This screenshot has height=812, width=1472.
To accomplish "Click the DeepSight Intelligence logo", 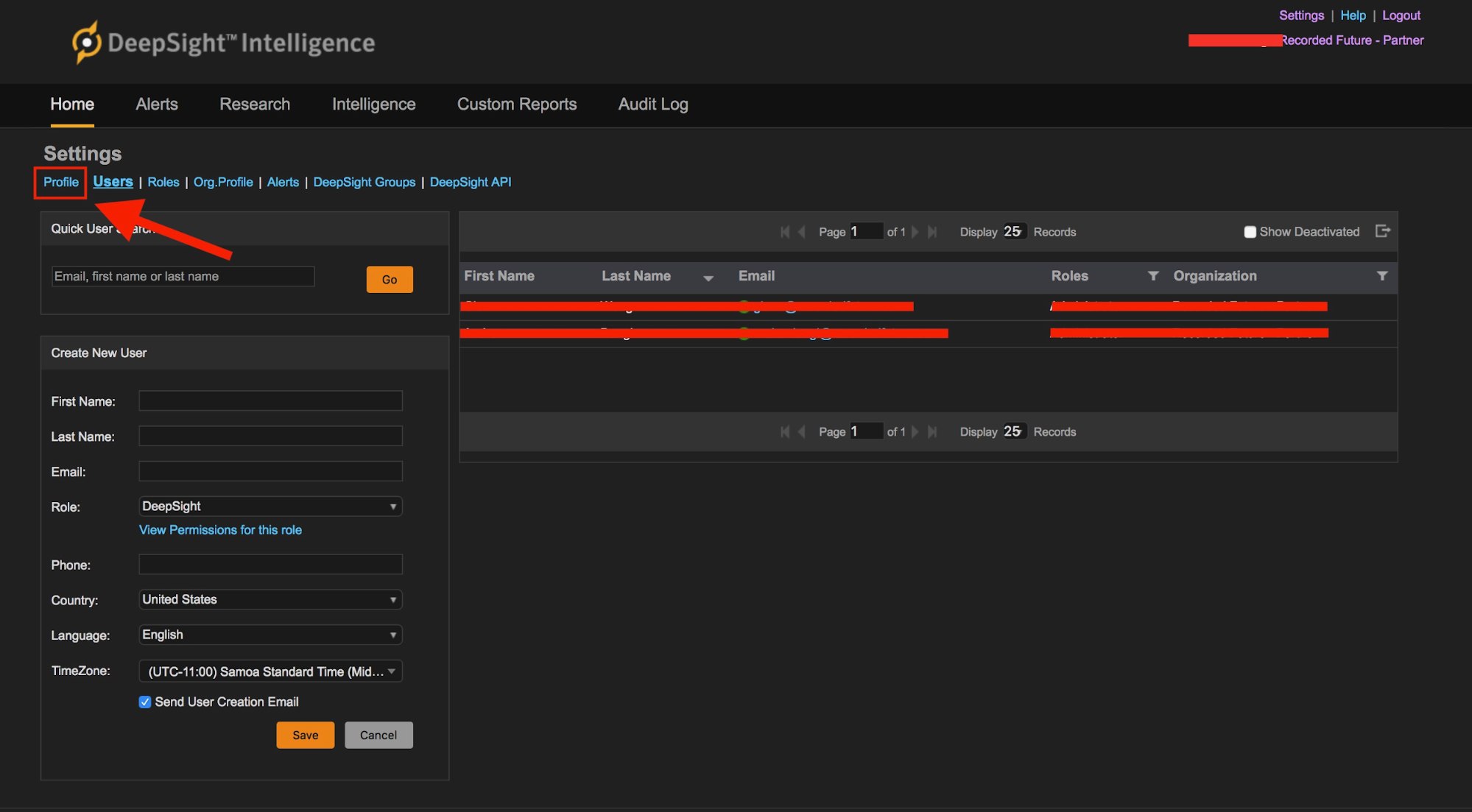I will pos(224,43).
